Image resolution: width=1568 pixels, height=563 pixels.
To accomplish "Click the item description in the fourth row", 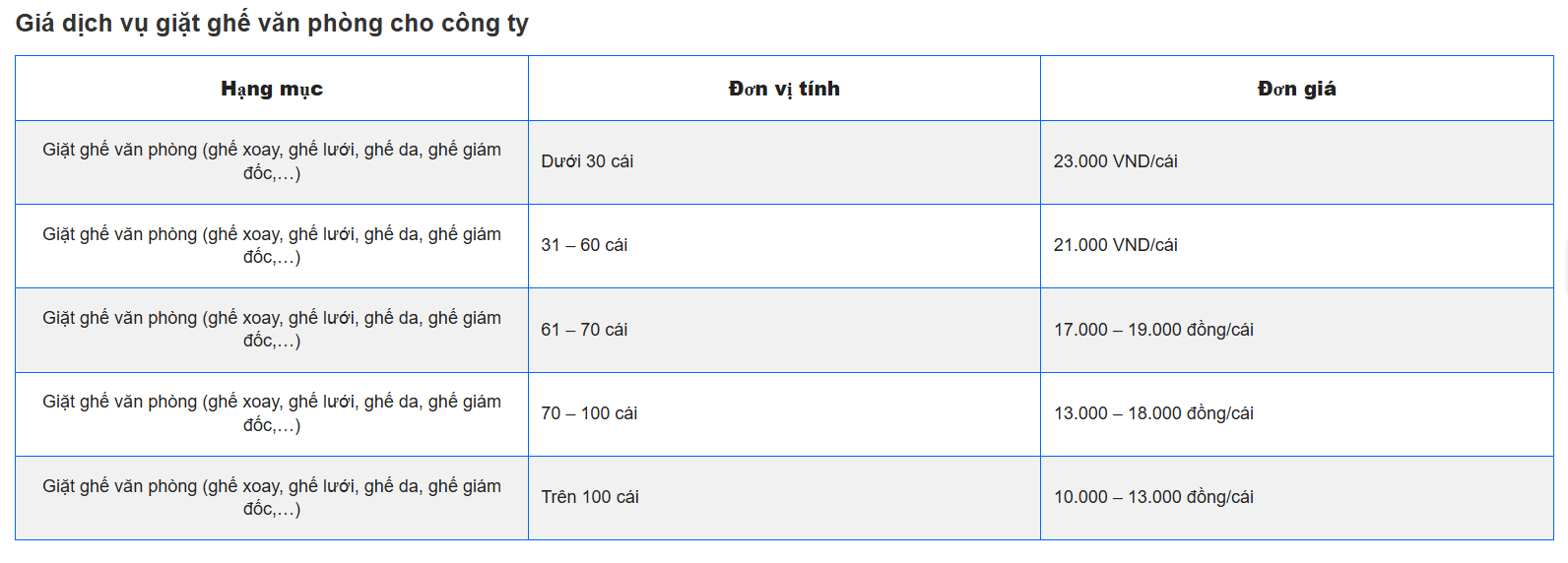I will [272, 413].
